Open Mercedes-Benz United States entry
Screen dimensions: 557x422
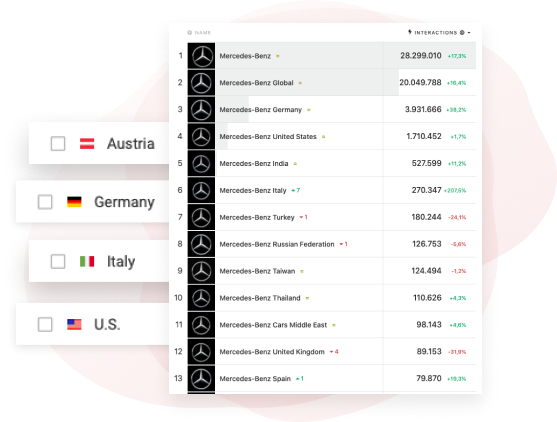[x=268, y=136]
